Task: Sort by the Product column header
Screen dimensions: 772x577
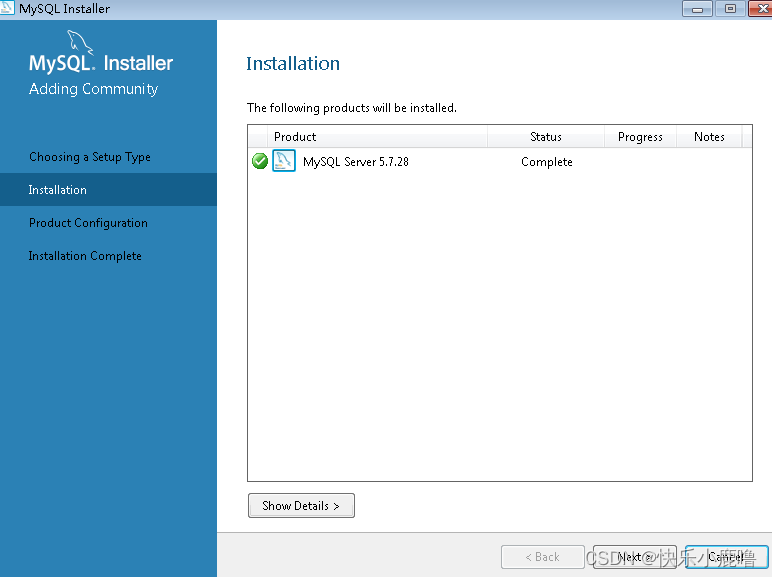Action: tap(377, 137)
